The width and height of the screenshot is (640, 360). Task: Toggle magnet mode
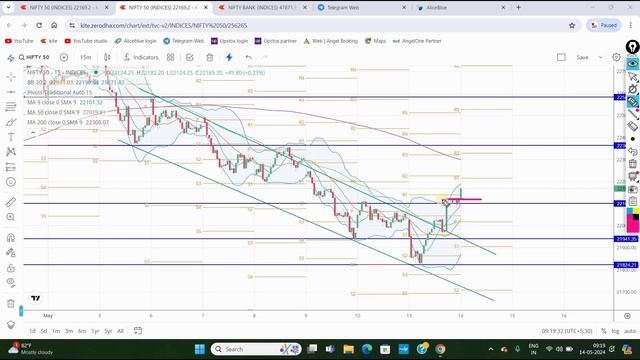click(x=11, y=238)
